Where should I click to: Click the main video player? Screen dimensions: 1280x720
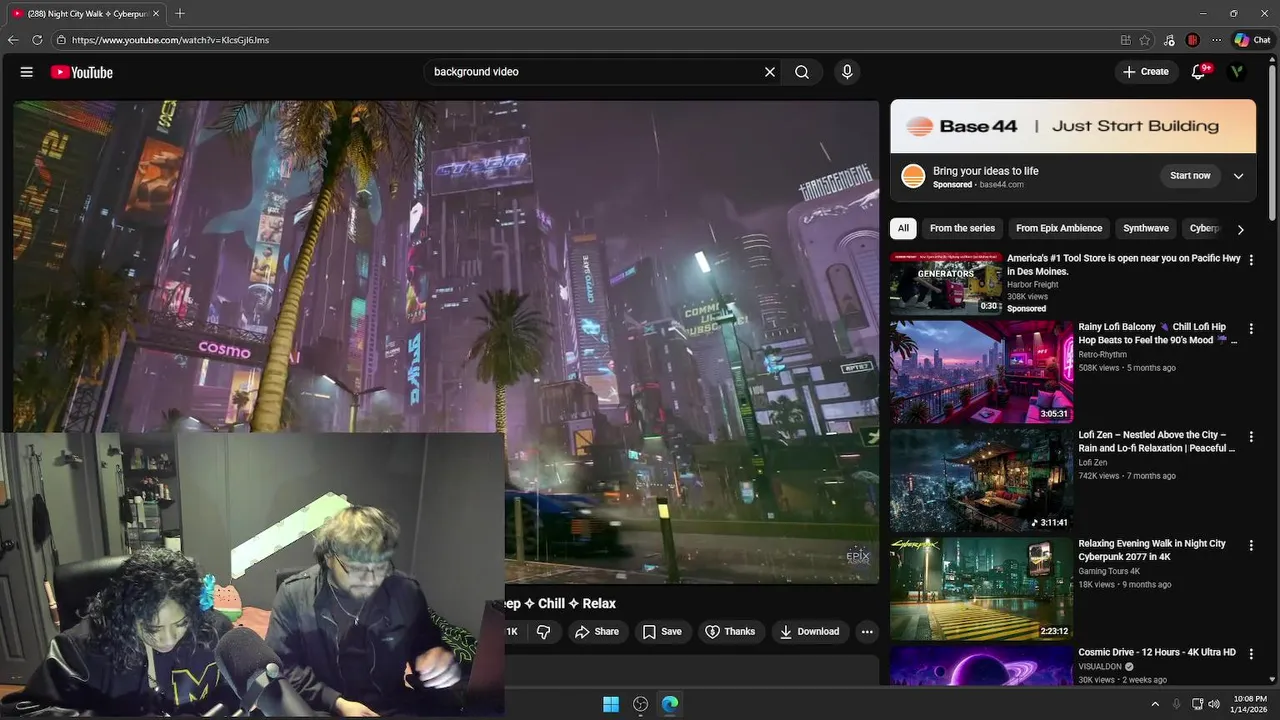pos(446,342)
